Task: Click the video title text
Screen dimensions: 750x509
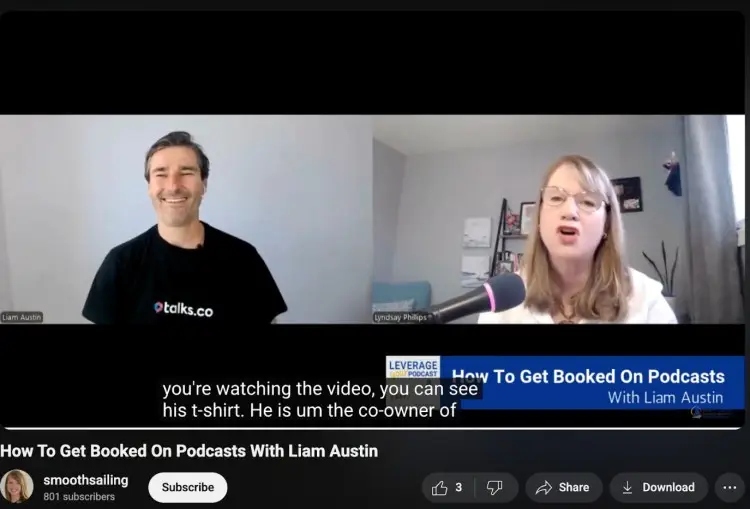Action: point(189,451)
